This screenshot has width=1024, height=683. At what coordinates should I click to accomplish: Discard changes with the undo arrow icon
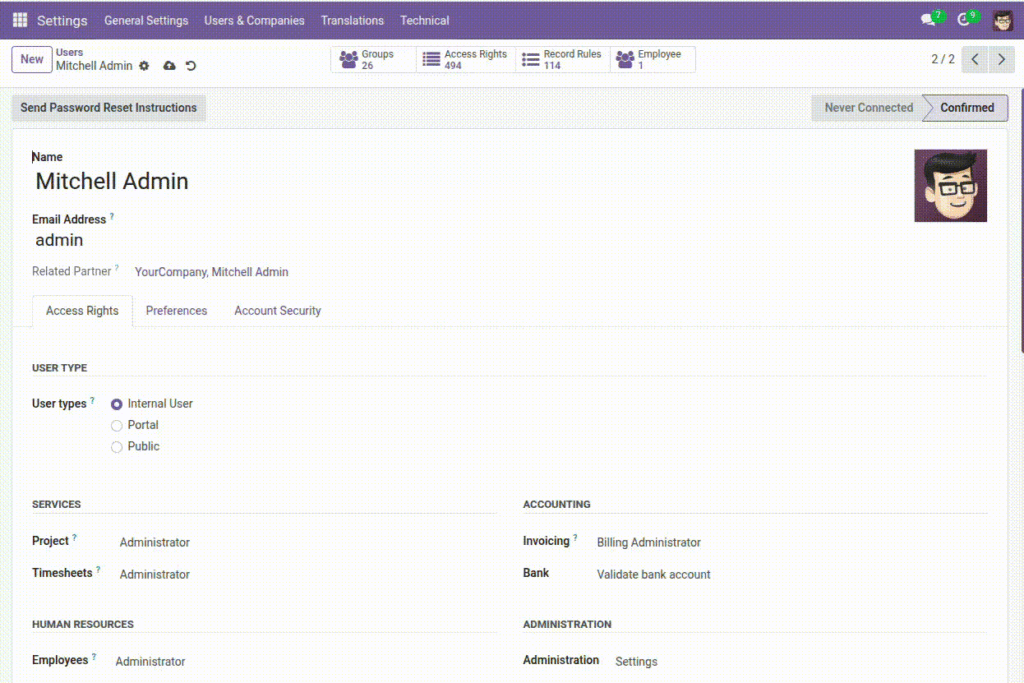click(x=191, y=66)
